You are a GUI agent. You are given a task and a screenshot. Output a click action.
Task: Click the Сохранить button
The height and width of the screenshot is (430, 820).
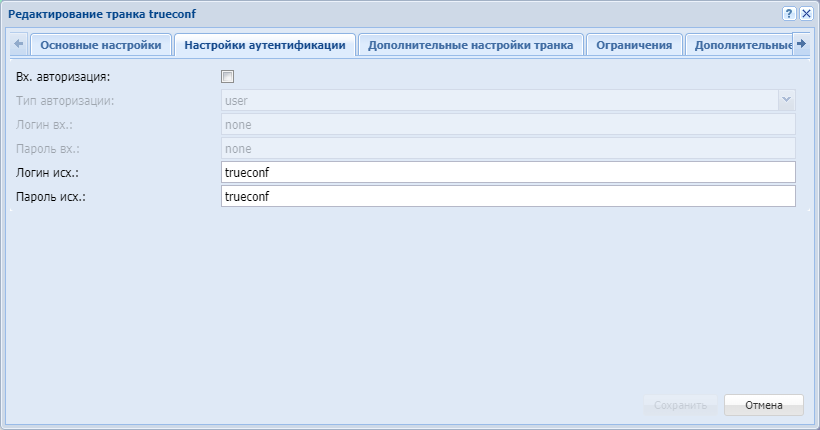click(x=680, y=405)
